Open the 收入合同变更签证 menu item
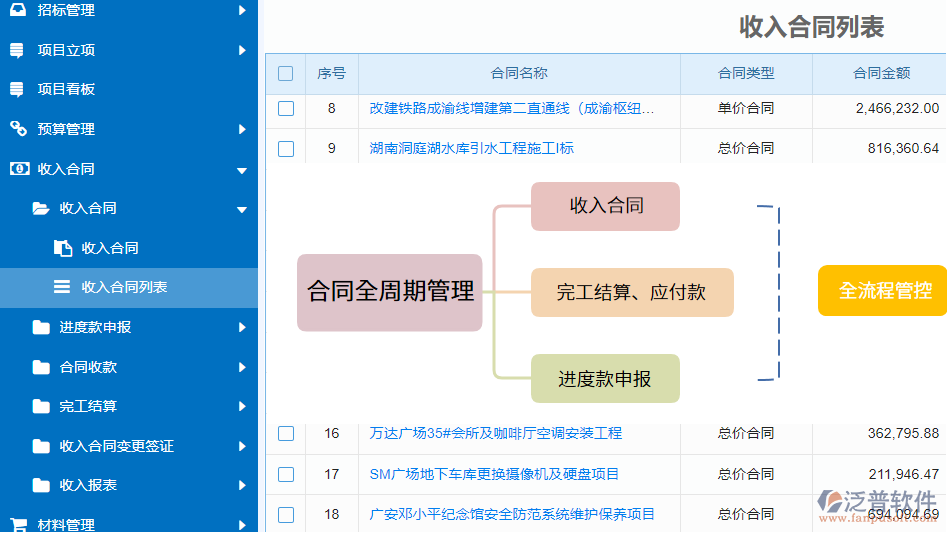The height and width of the screenshot is (534, 947). click(116, 446)
